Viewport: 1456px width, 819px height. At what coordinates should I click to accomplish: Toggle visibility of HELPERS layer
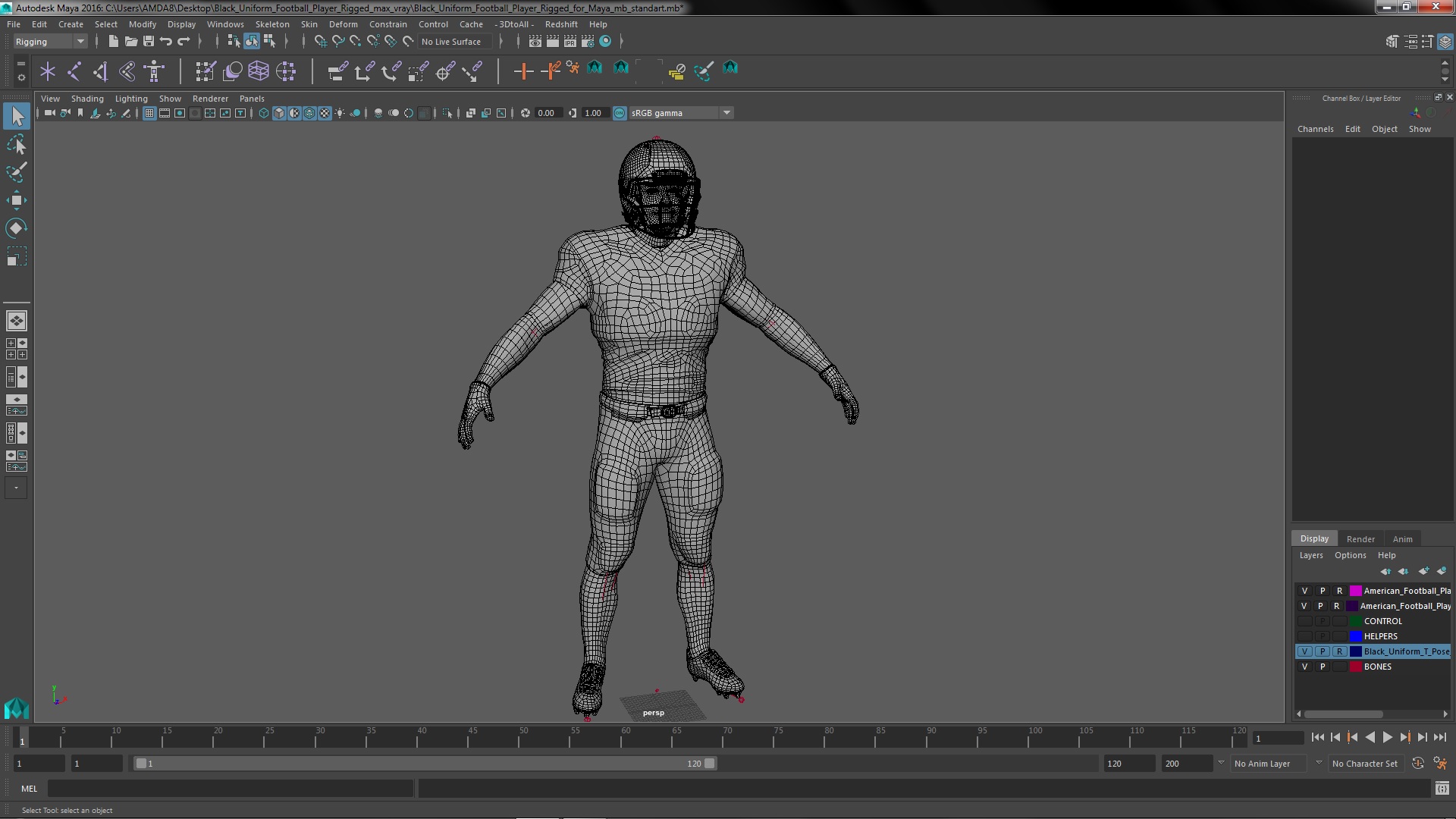[x=1304, y=636]
